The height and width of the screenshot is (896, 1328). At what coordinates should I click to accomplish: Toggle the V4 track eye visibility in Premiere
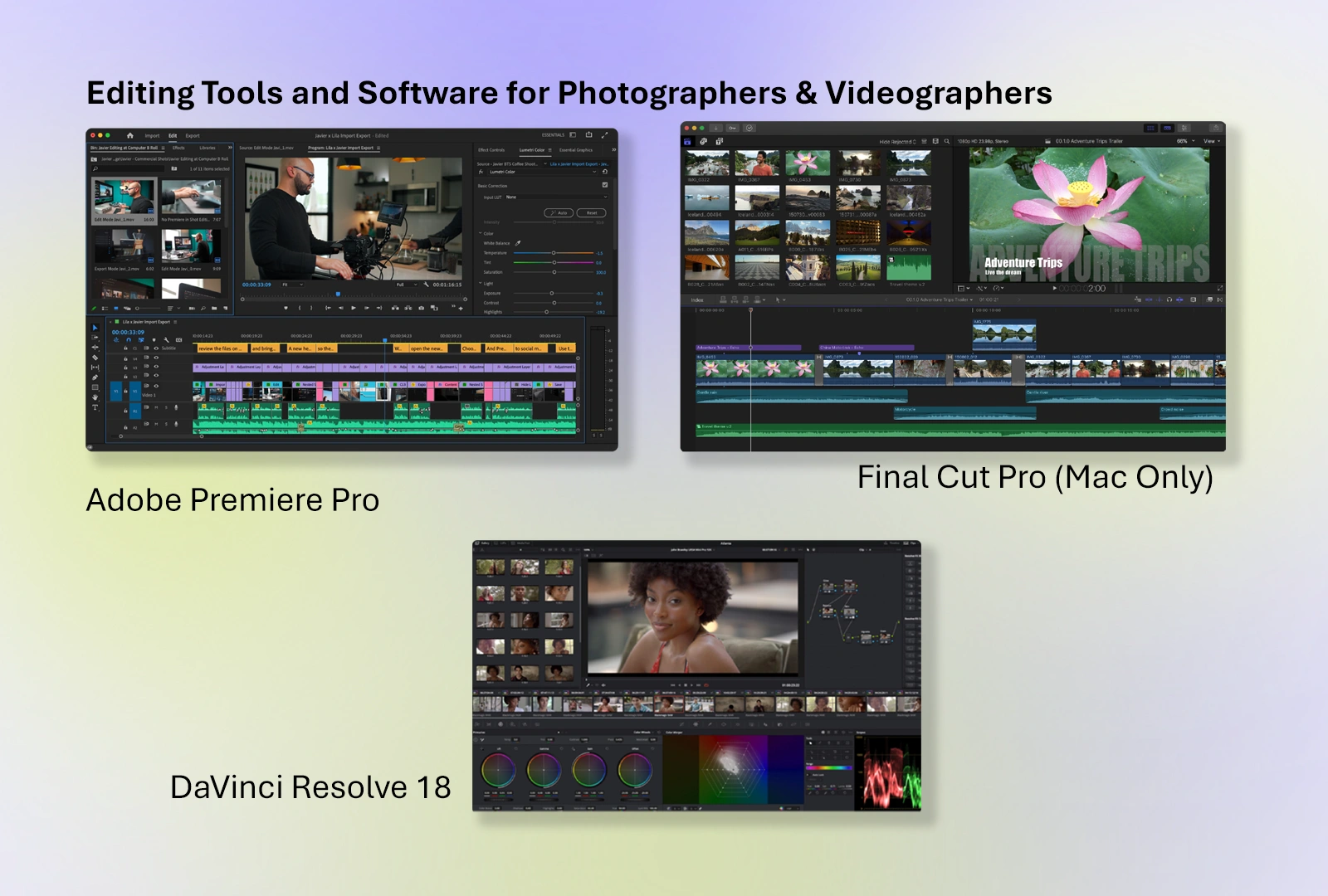(x=156, y=358)
